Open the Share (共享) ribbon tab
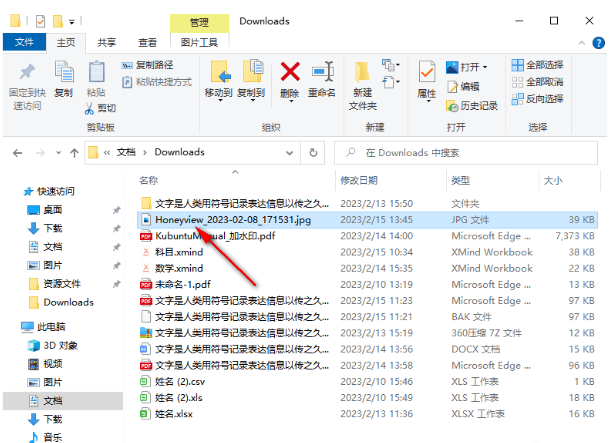Image resolution: width=611 pixels, height=443 pixels. 106,42
